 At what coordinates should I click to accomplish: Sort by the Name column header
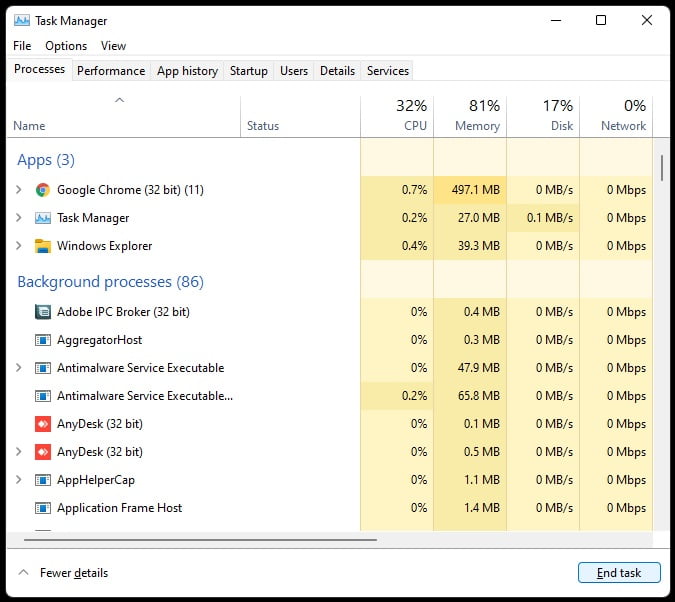[124, 117]
